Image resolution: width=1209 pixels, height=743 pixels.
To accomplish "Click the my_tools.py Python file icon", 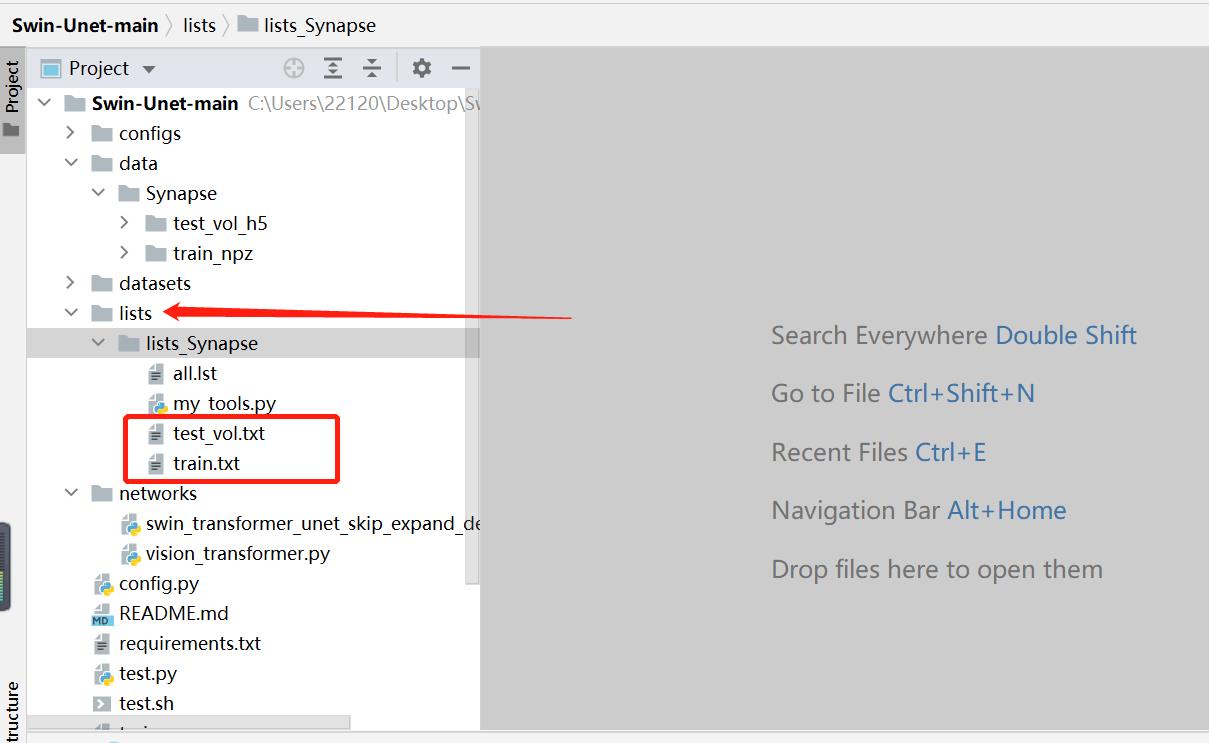I will (x=156, y=404).
